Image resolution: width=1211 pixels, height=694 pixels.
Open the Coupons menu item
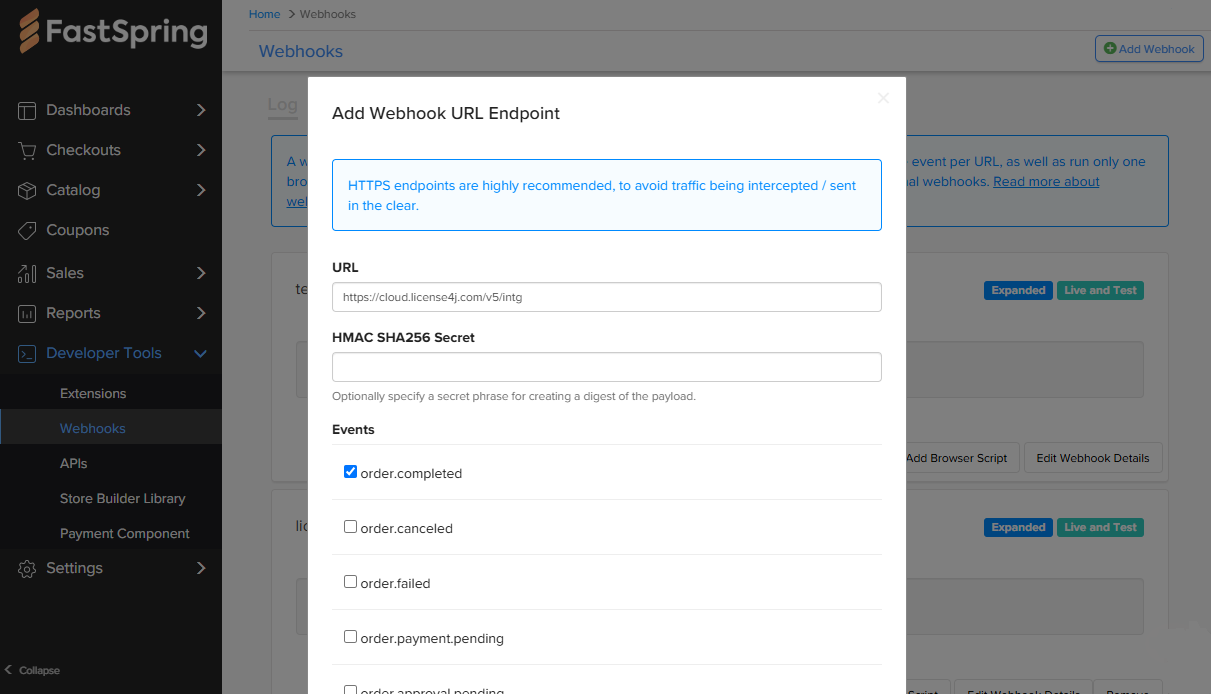(x=78, y=230)
